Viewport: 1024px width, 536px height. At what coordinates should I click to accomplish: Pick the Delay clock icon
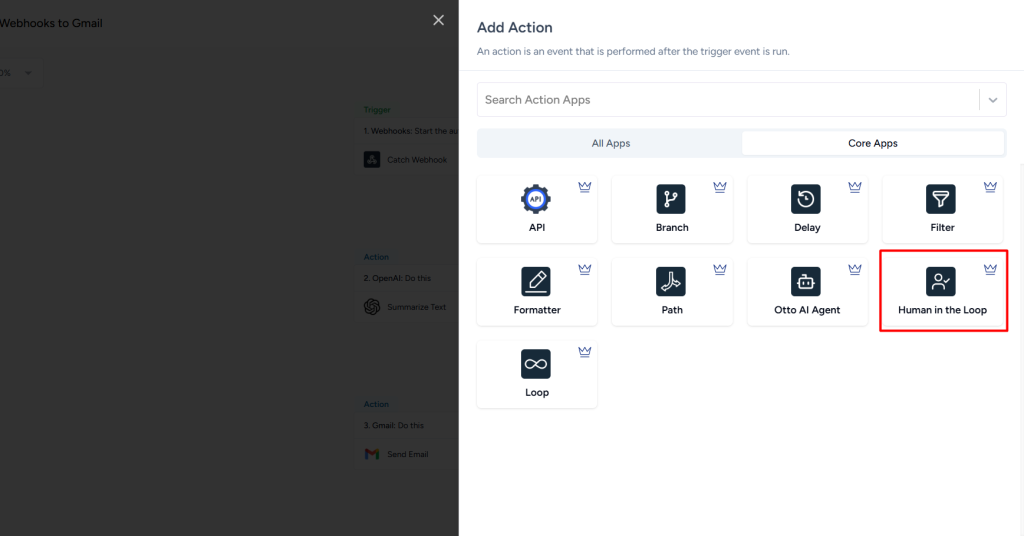tap(806, 199)
